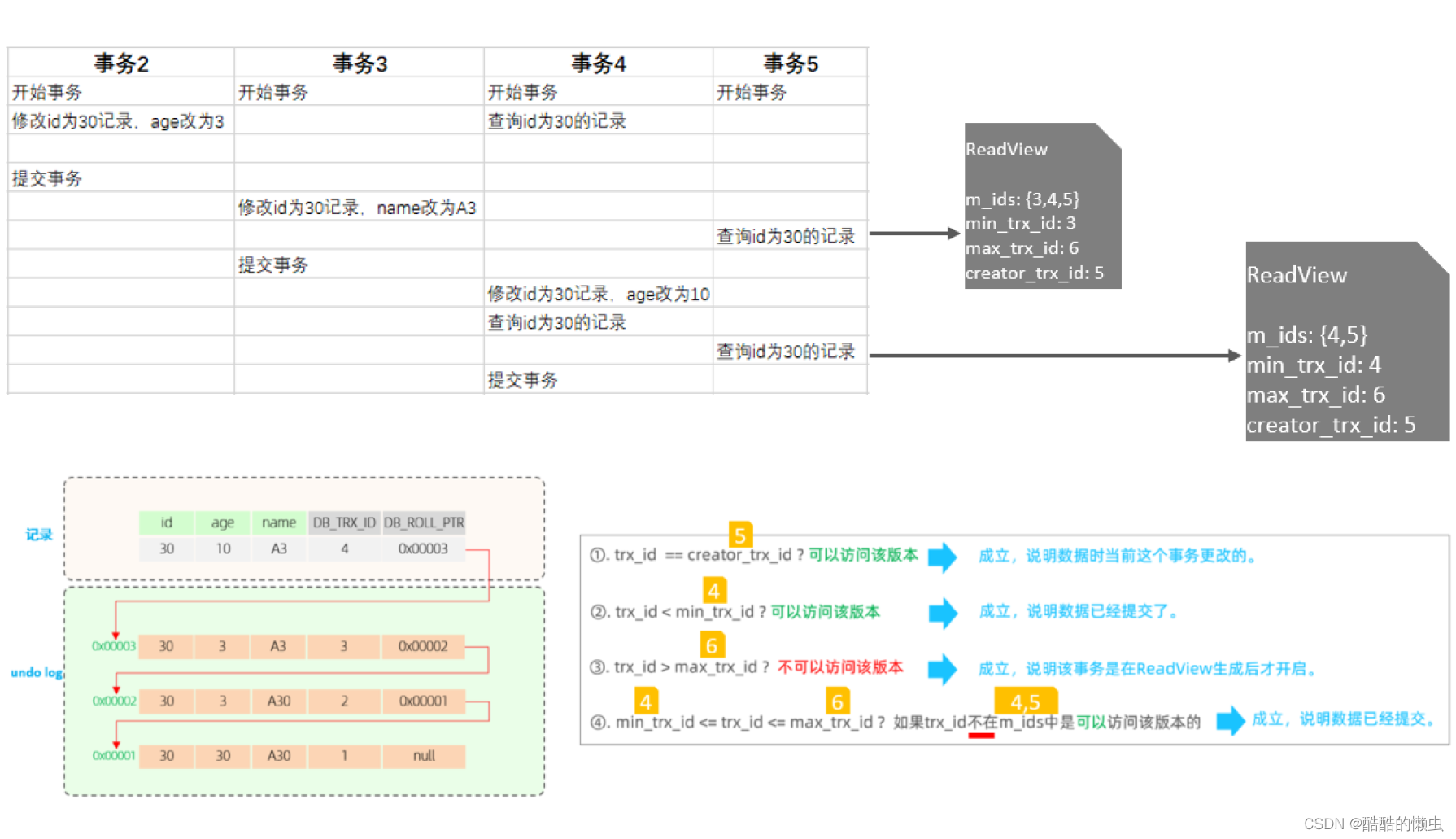The image size is (1456, 839).
Task: Click undo log address label 0x00003
Action: 114,646
